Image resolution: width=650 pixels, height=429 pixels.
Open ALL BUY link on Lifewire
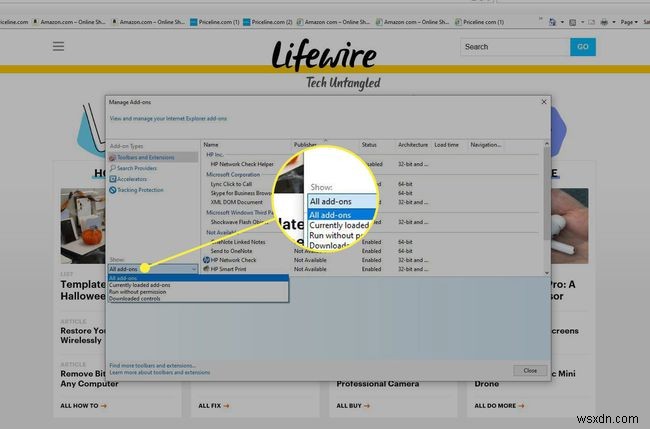(x=353, y=406)
